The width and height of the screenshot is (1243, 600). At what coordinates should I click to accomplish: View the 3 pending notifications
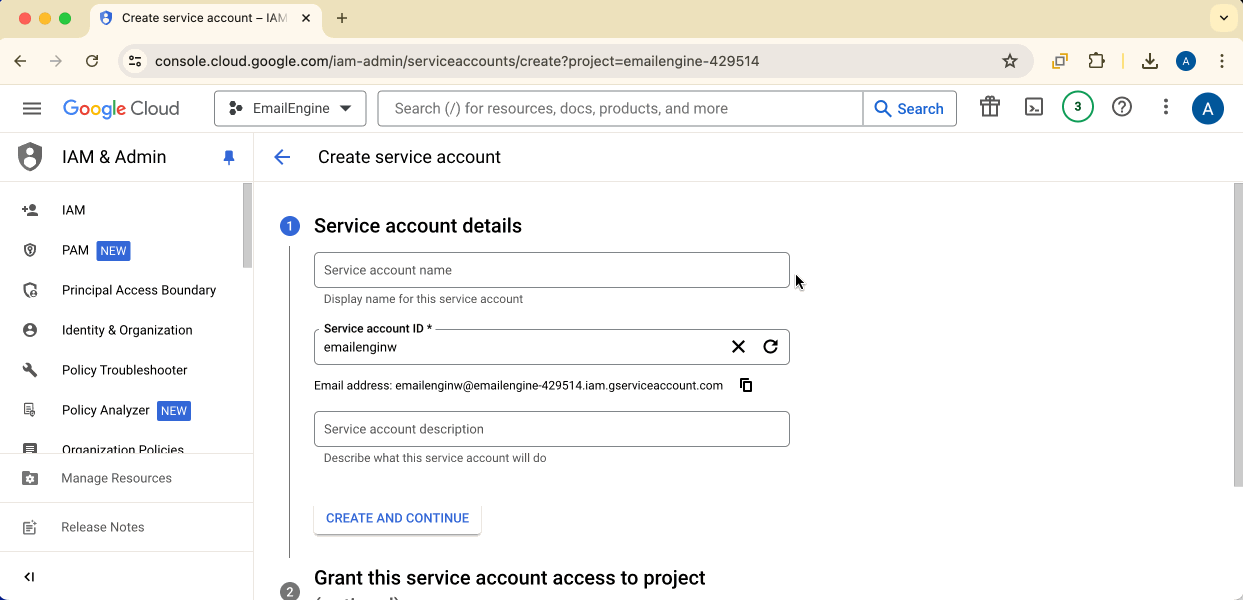pyautogui.click(x=1077, y=106)
